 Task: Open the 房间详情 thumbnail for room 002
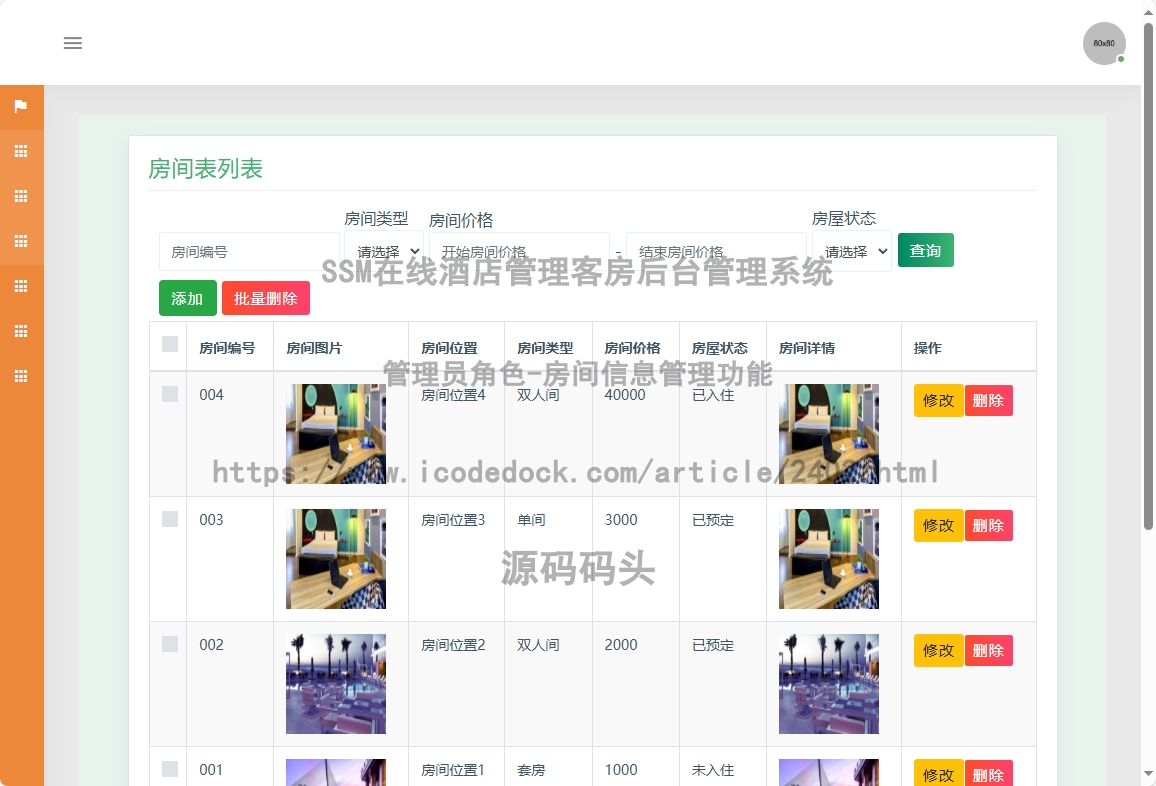pos(829,684)
